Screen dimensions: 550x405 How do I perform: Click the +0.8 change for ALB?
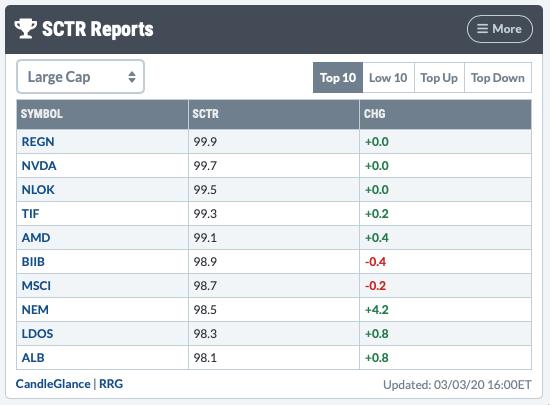tap(377, 358)
